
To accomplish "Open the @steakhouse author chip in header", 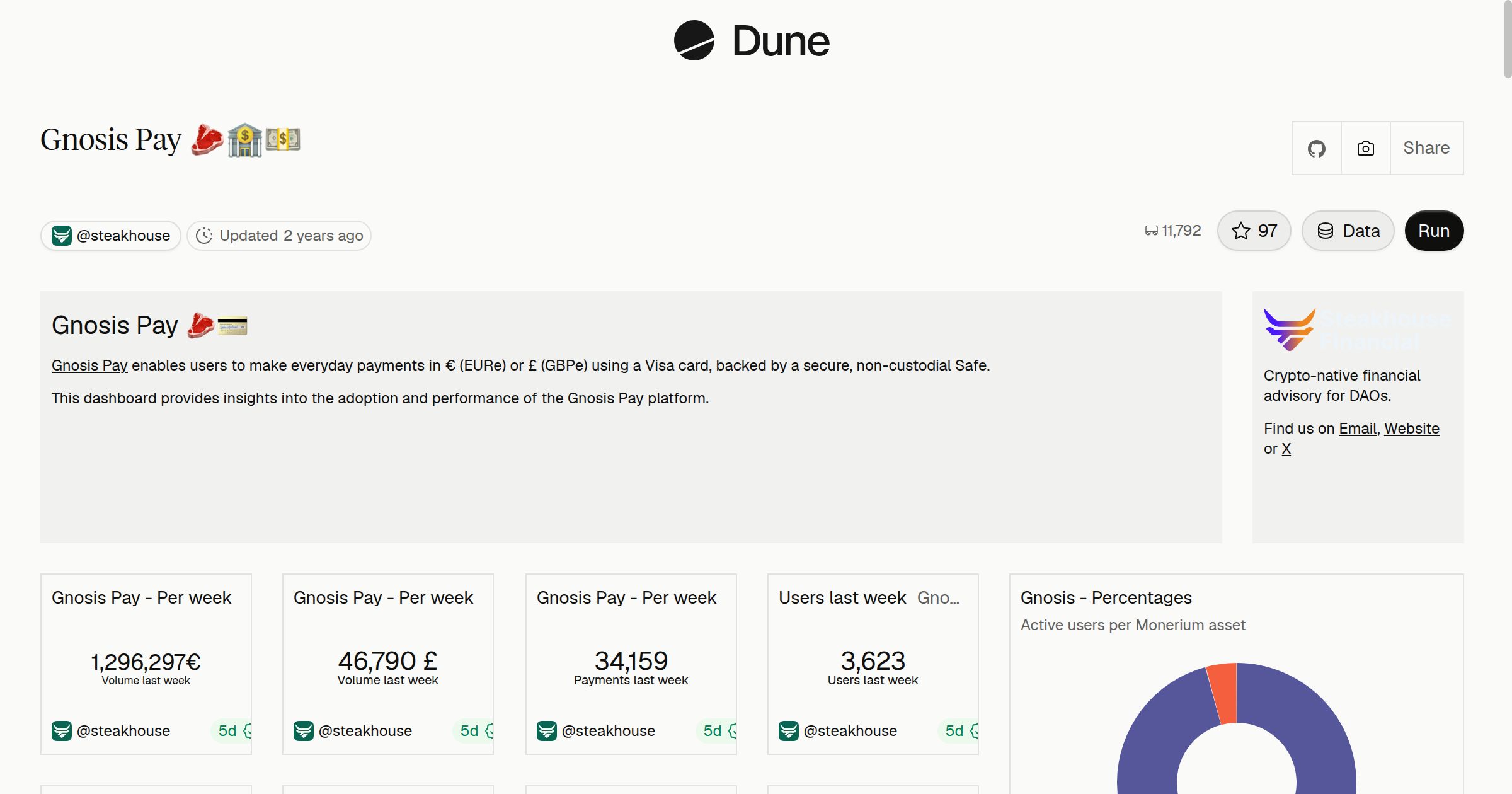I will tap(111, 236).
